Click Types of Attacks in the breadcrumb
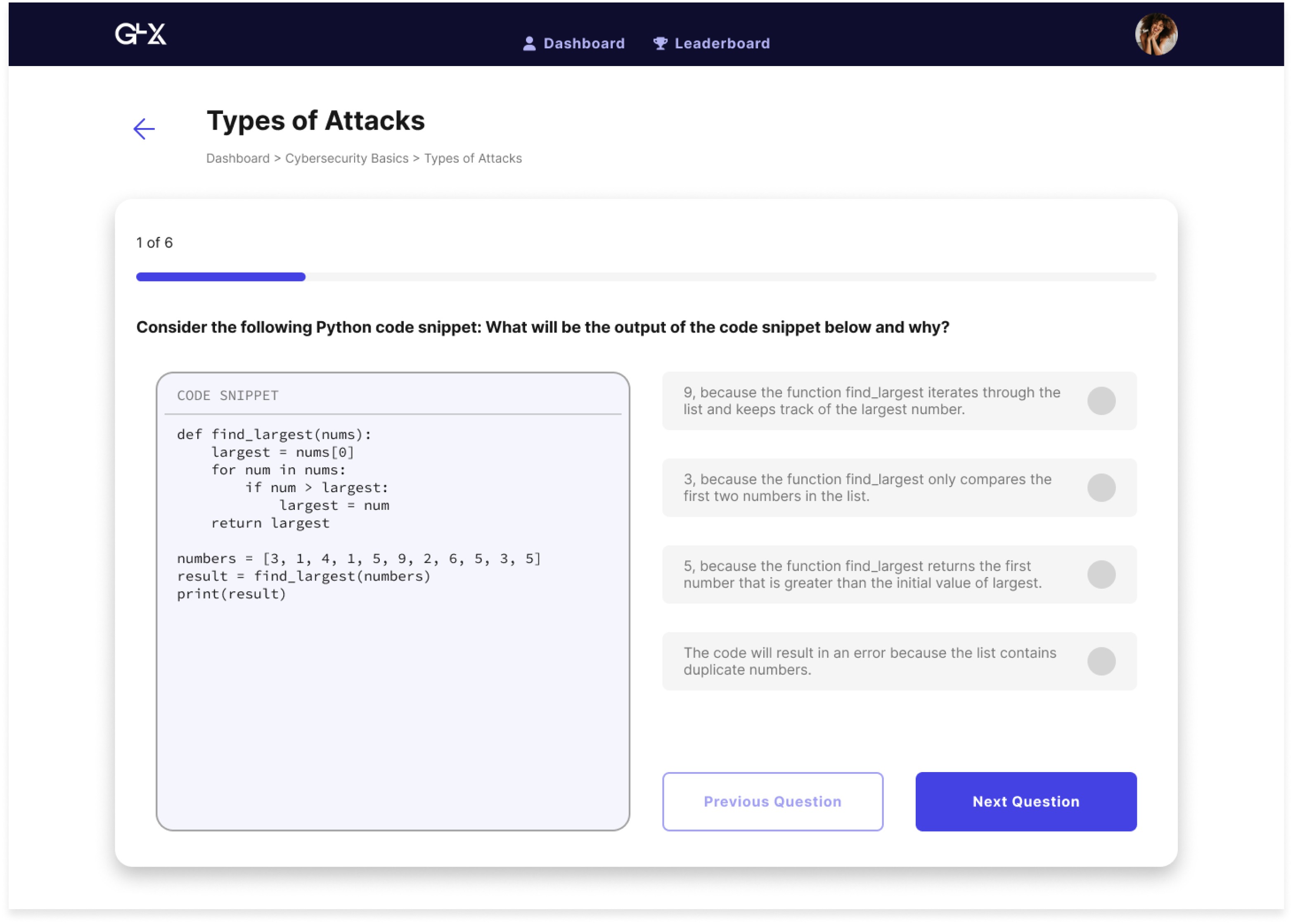 click(x=473, y=159)
